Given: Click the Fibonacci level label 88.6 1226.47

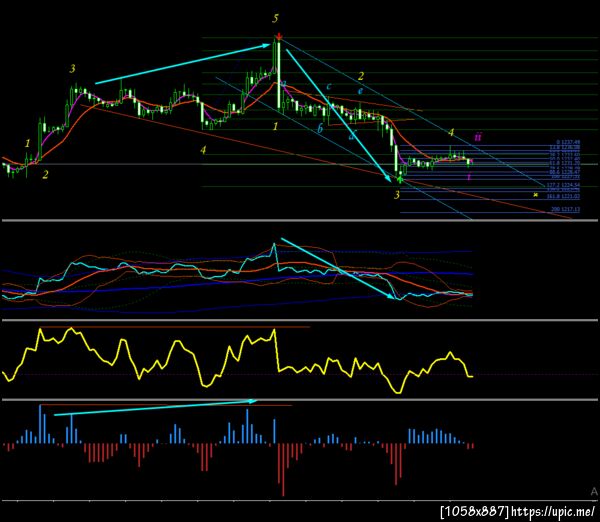Looking at the screenshot, I should (565, 172).
